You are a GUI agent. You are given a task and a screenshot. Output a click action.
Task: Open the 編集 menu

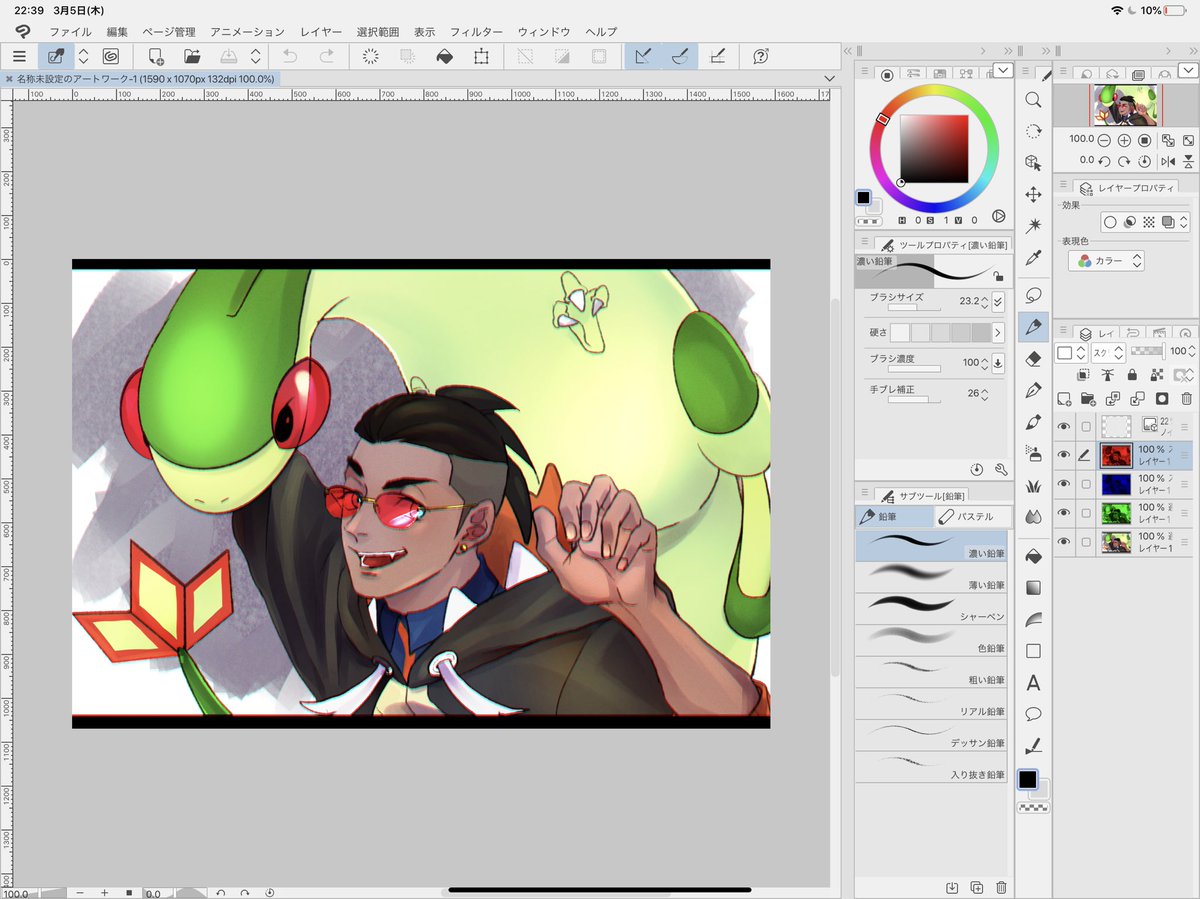117,32
